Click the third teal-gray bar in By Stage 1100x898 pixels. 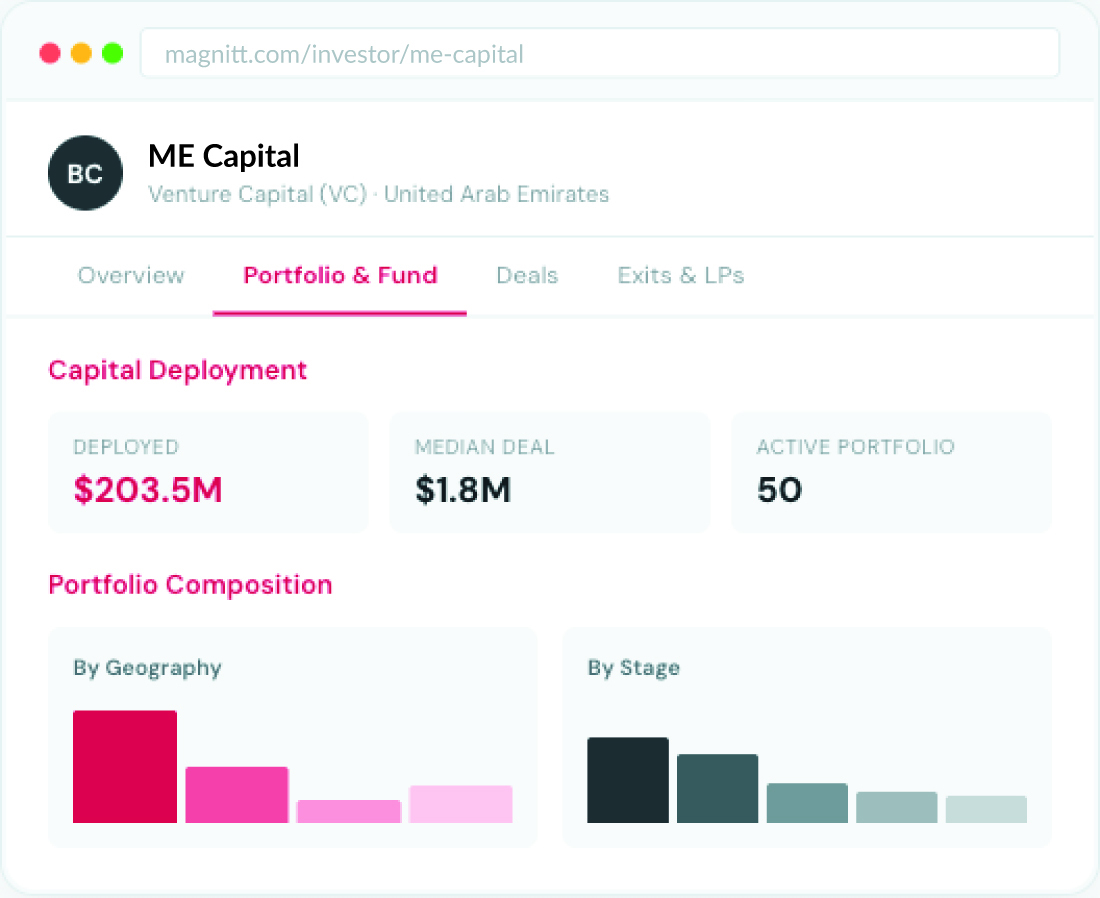pos(807,803)
